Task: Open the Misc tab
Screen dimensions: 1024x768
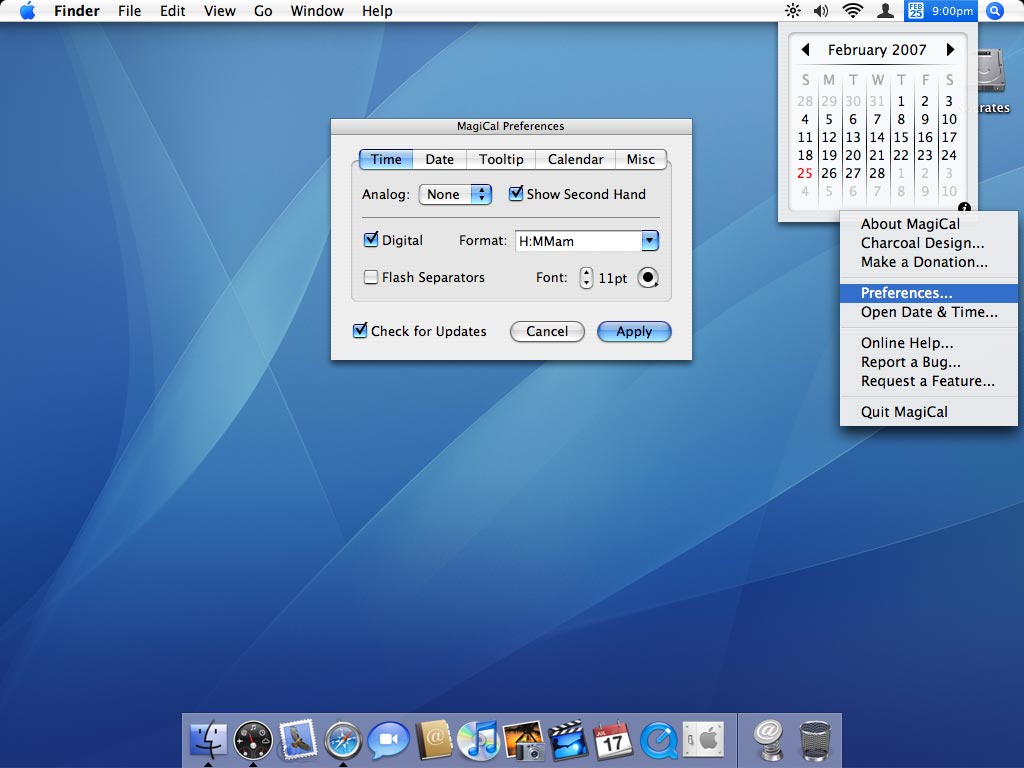Action: 641,159
